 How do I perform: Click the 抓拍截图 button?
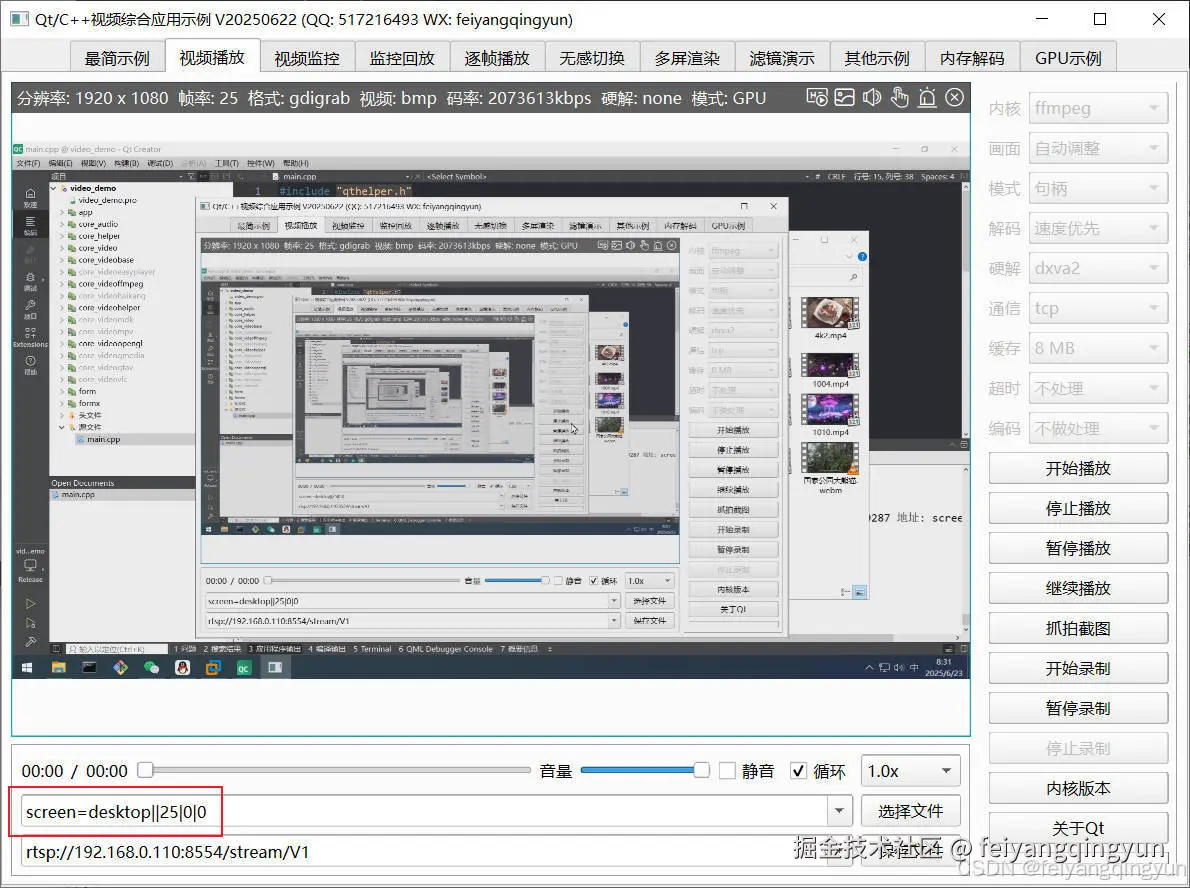click(x=1078, y=628)
